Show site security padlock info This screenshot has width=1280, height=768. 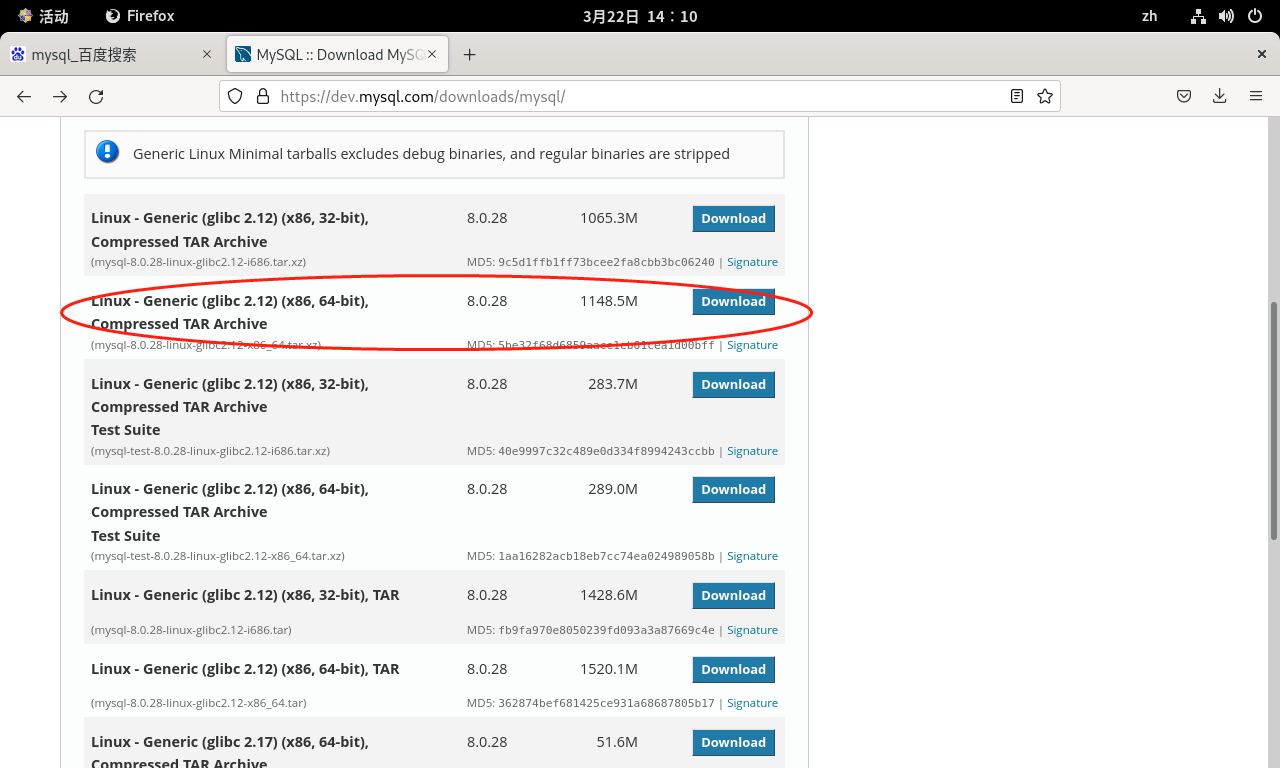pyautogui.click(x=263, y=96)
